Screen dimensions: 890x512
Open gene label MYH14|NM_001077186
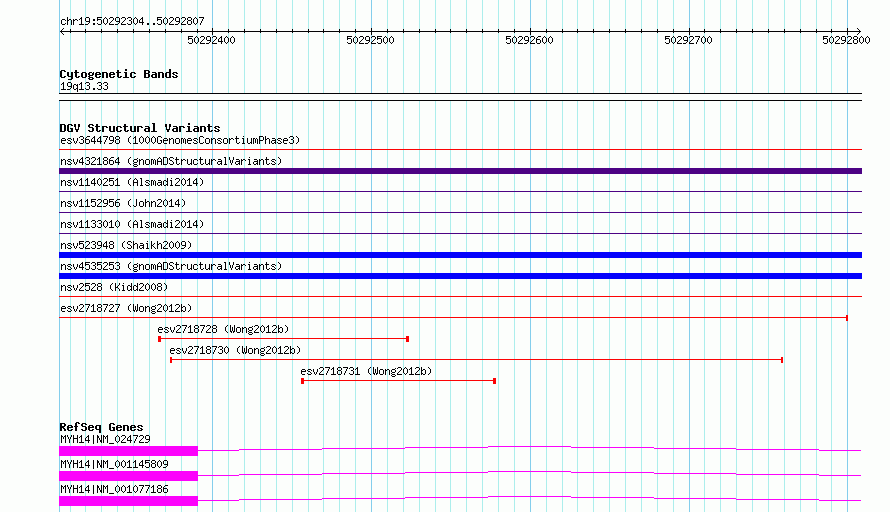click(114, 489)
